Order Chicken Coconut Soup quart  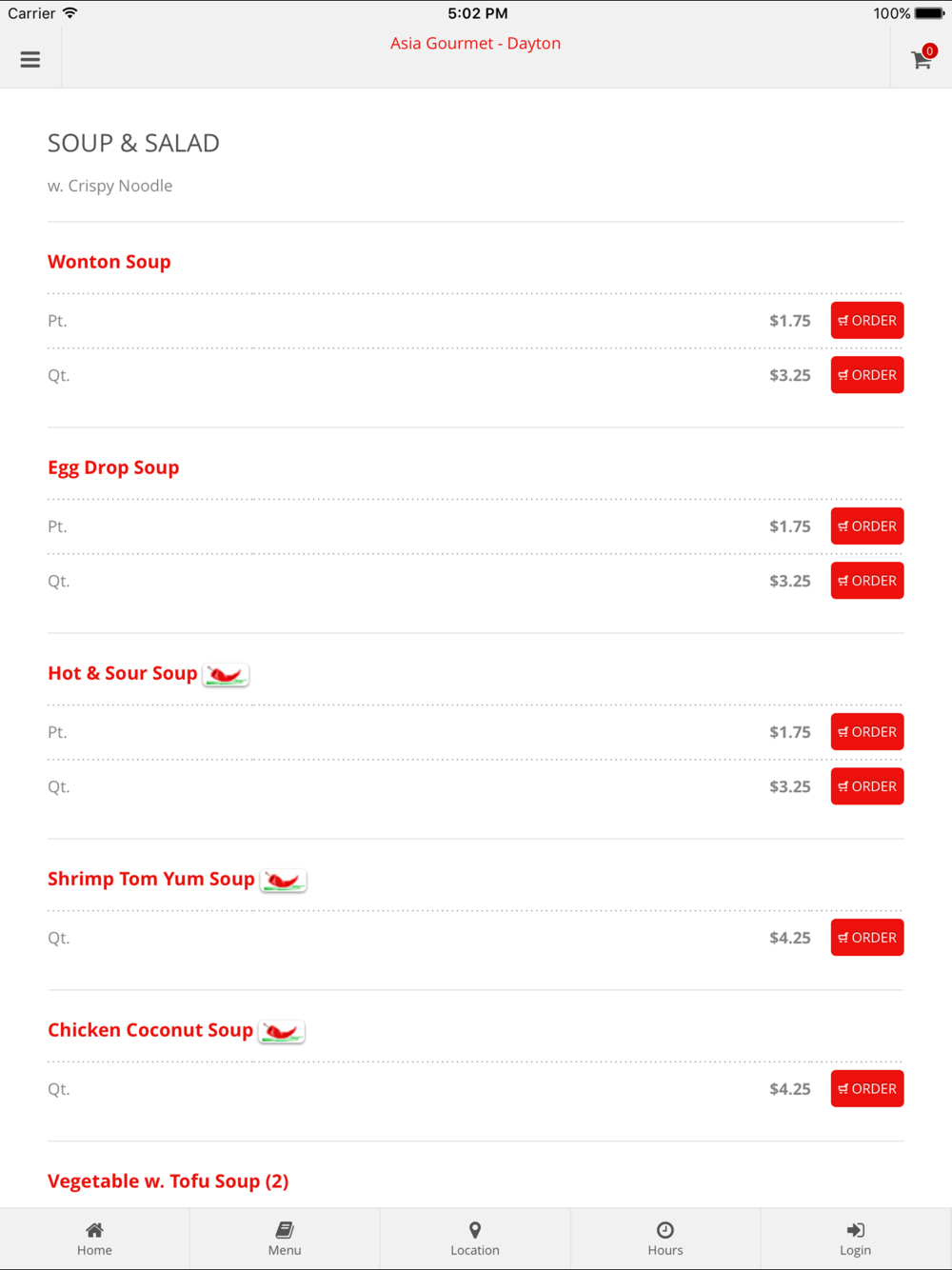[867, 1089]
